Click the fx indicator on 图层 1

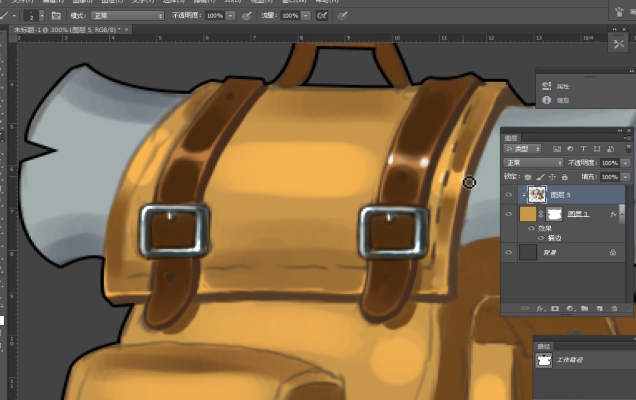(x=613, y=214)
